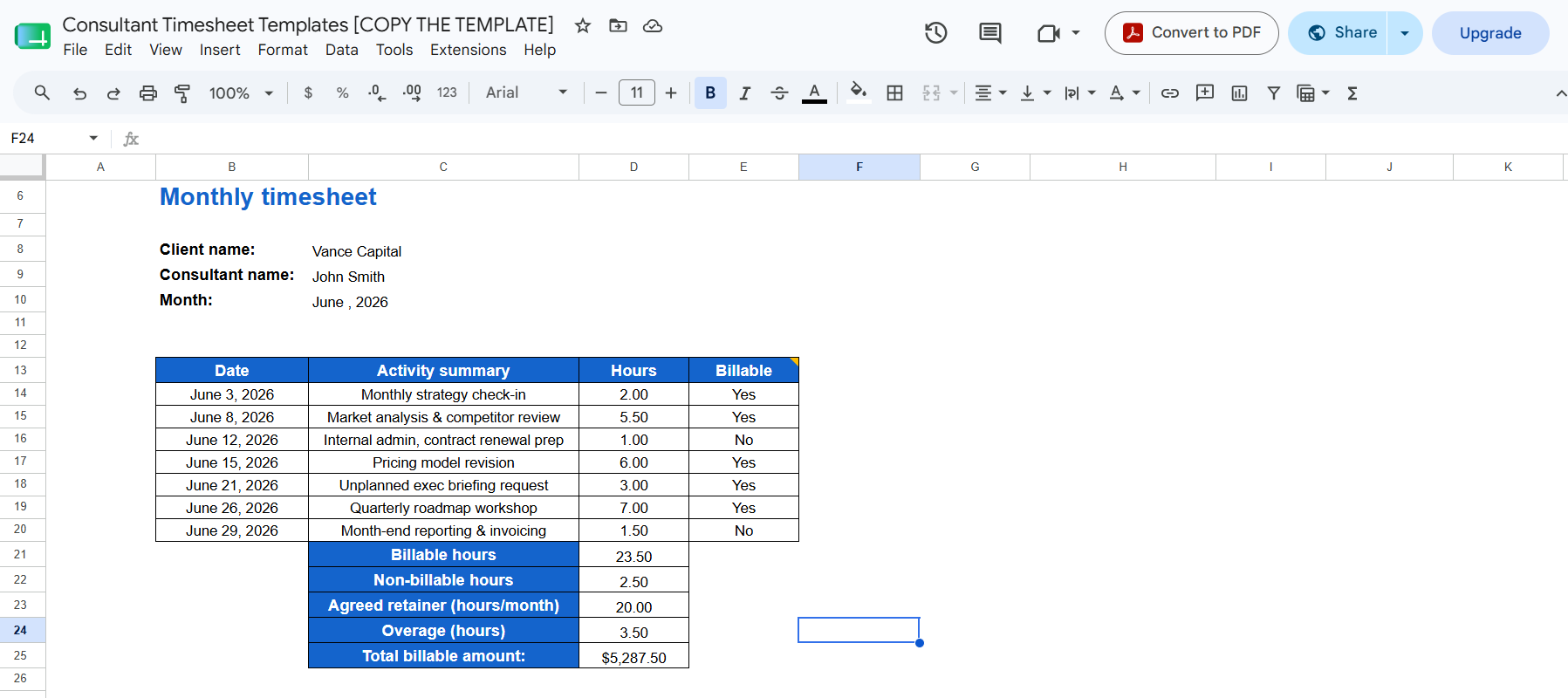
Task: Toggle bold formatting
Action: pos(710,92)
